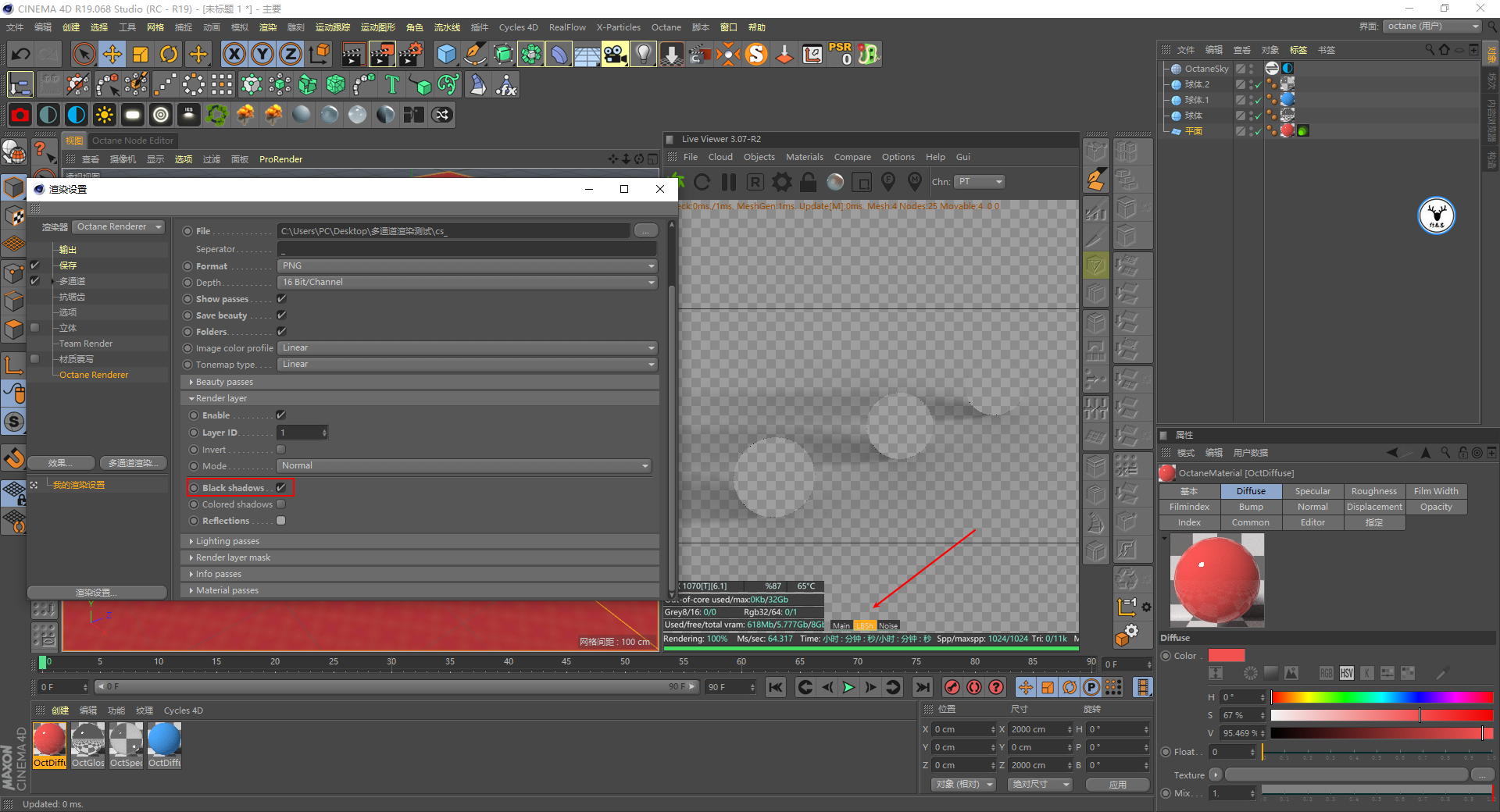Click the 多通道渲染 button
Image resolution: width=1500 pixels, height=812 pixels.
tap(133, 463)
